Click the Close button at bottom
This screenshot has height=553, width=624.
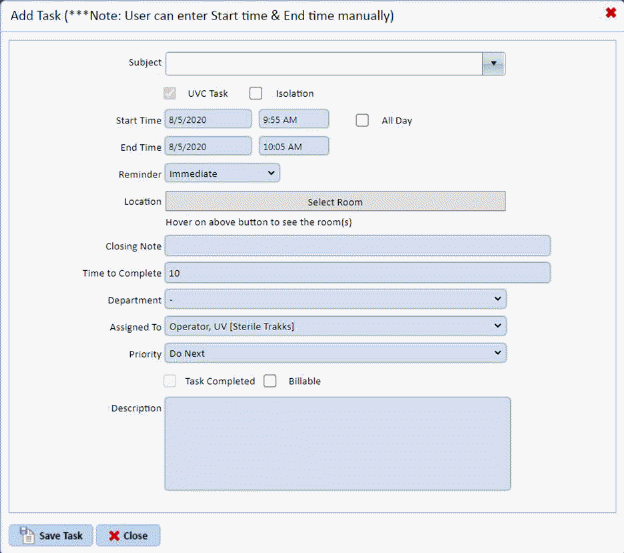[x=128, y=535]
